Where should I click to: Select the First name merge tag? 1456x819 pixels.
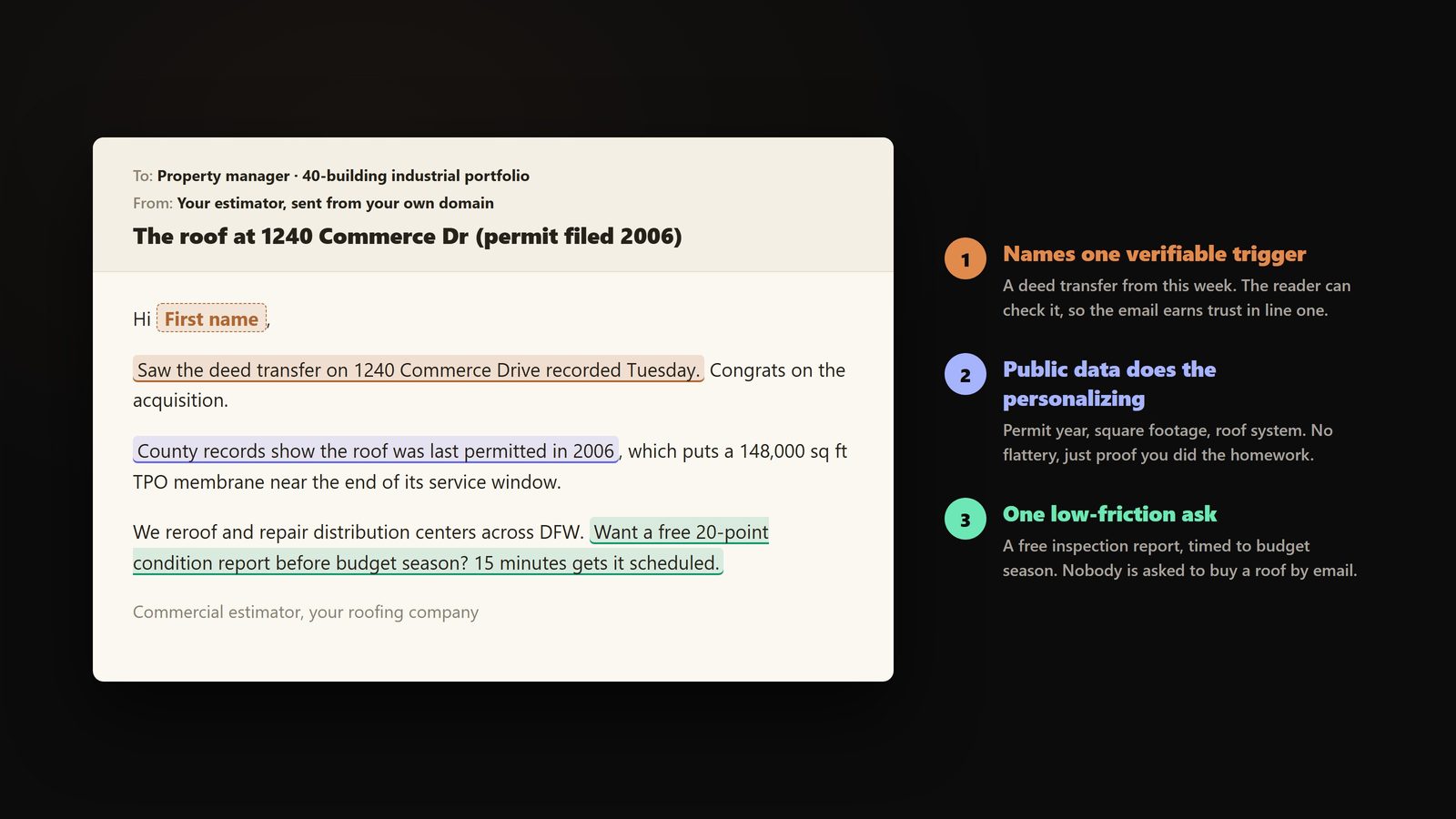211,318
